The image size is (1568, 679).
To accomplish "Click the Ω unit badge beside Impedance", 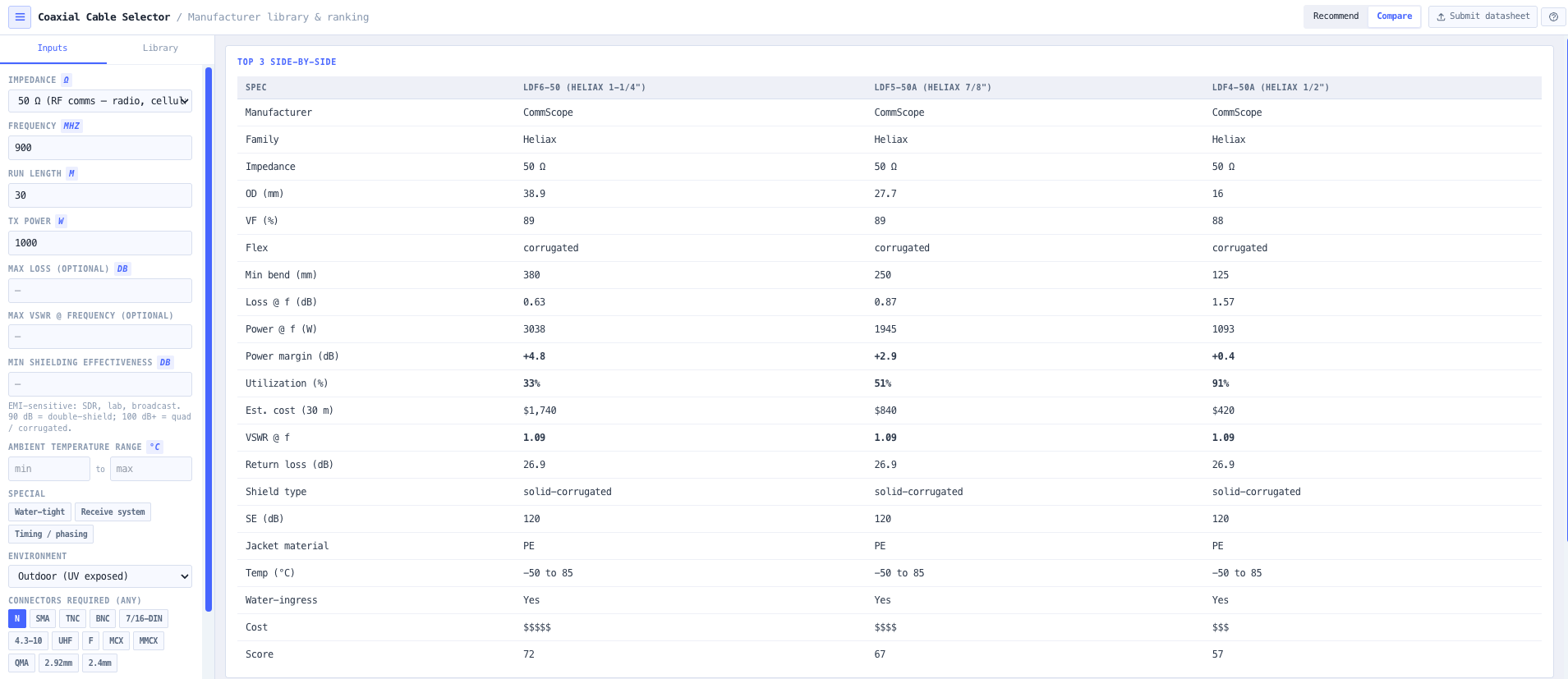I will click(x=67, y=80).
